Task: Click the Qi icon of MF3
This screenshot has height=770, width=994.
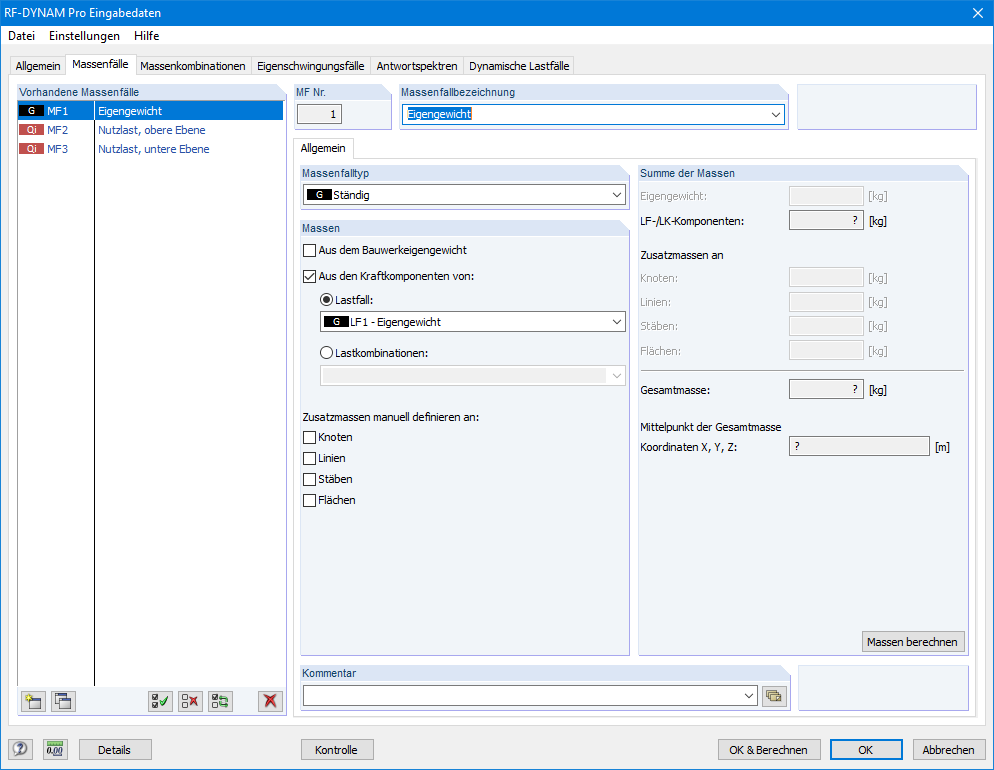Action: [32, 149]
